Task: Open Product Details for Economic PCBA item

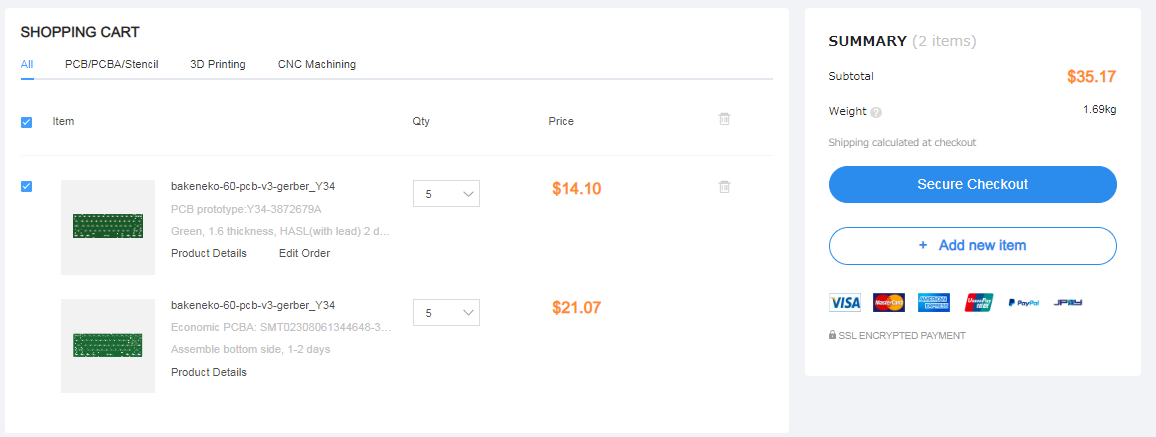Action: tap(208, 372)
